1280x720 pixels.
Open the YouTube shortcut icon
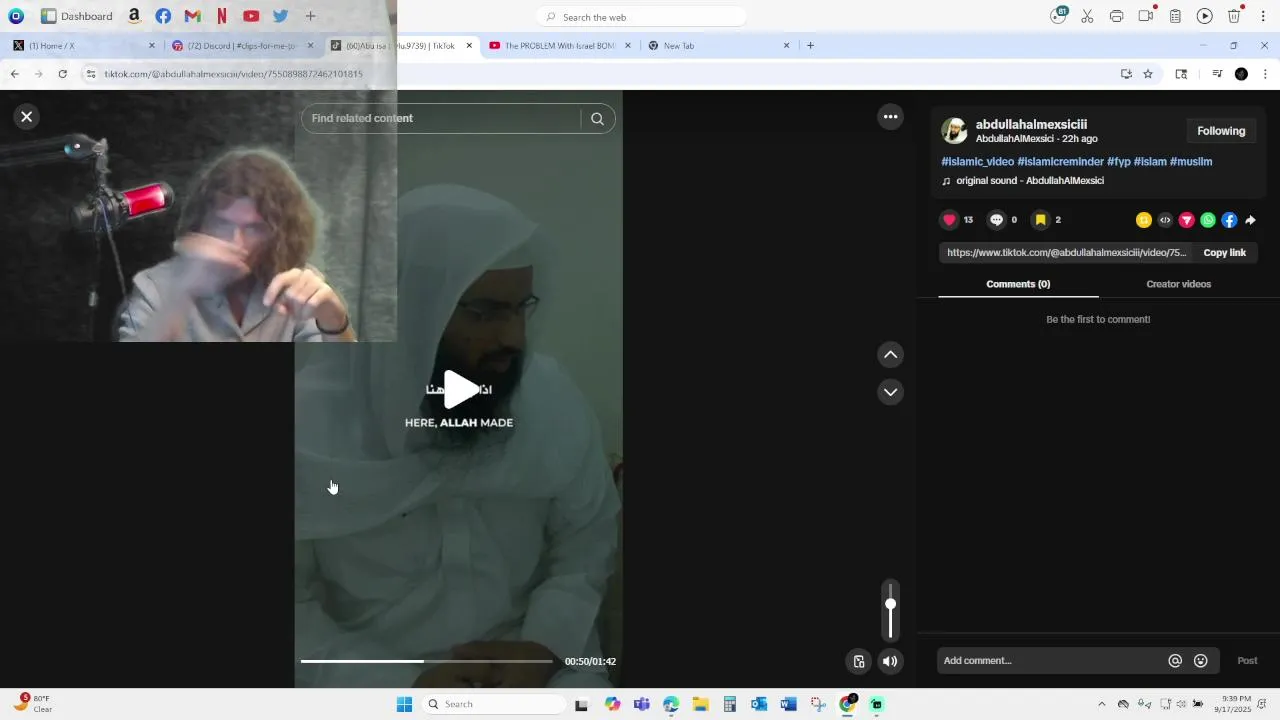(x=251, y=16)
